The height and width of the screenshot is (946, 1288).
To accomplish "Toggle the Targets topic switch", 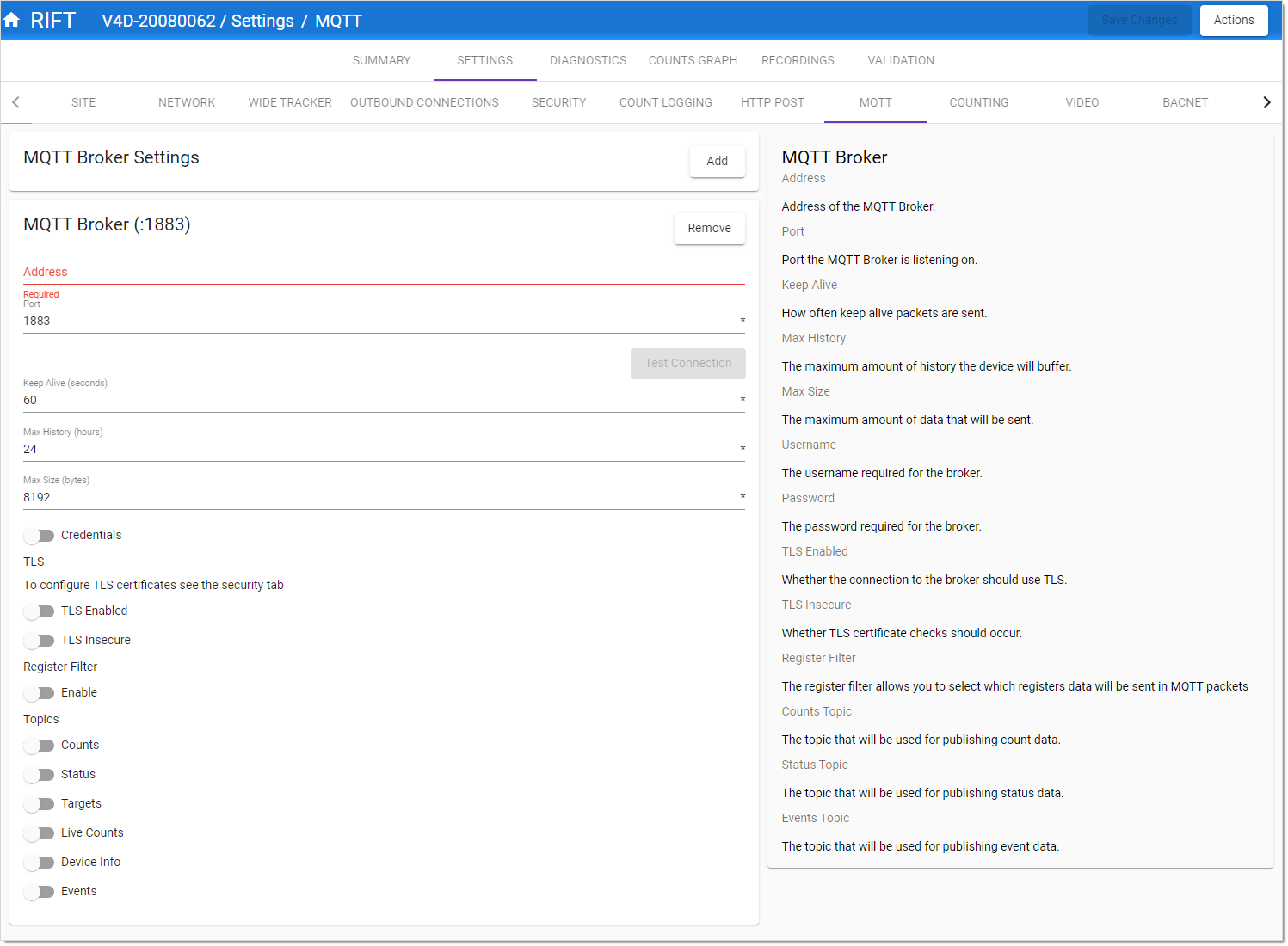I will [39, 804].
